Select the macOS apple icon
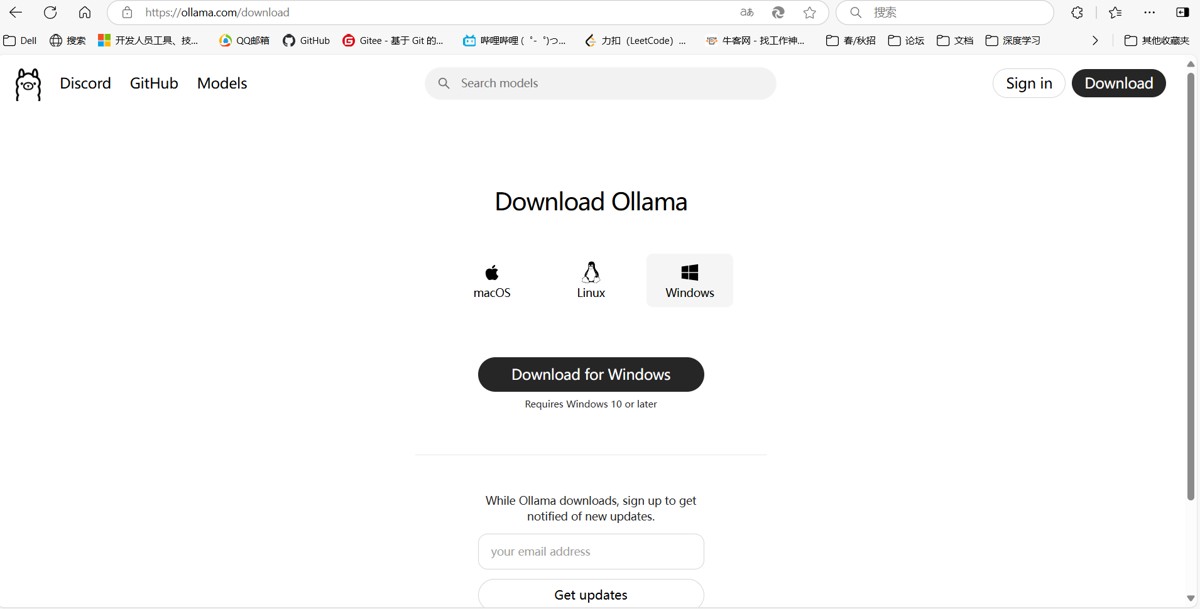Viewport: 1200px width, 609px height. pos(491,272)
